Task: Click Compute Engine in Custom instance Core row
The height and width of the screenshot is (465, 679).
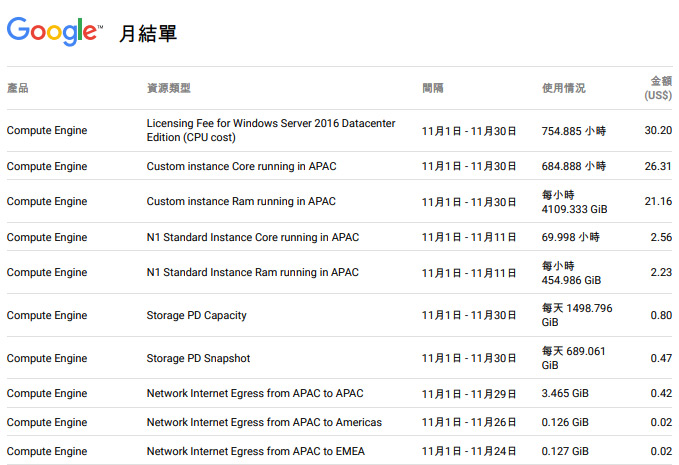Action: [x=47, y=166]
